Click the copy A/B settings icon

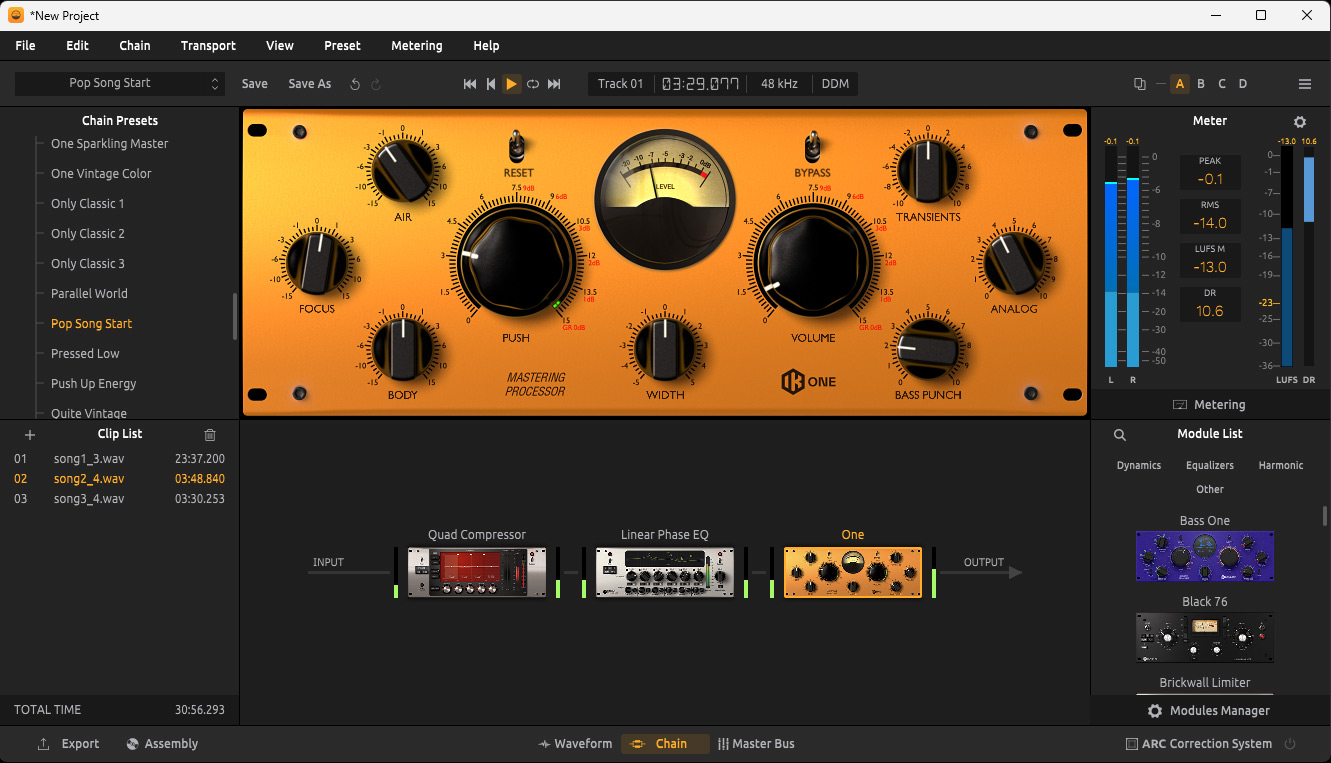coord(1140,84)
